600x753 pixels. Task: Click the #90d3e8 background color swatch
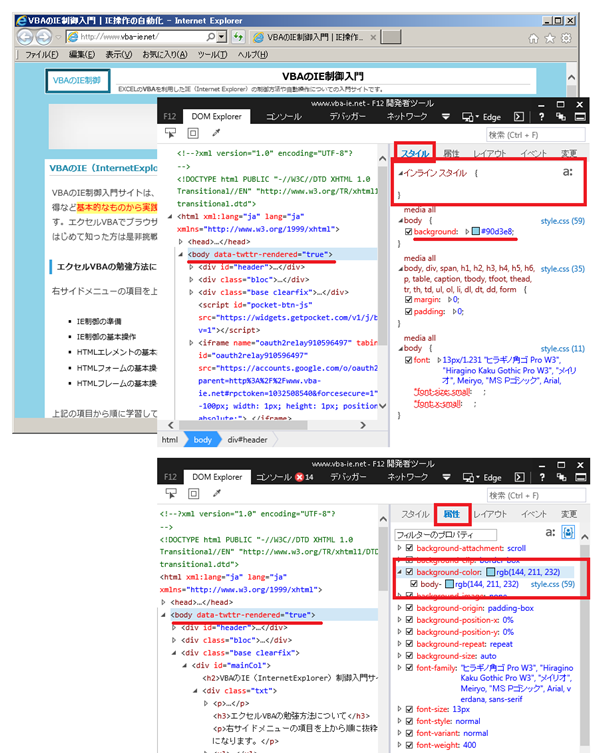click(x=476, y=231)
